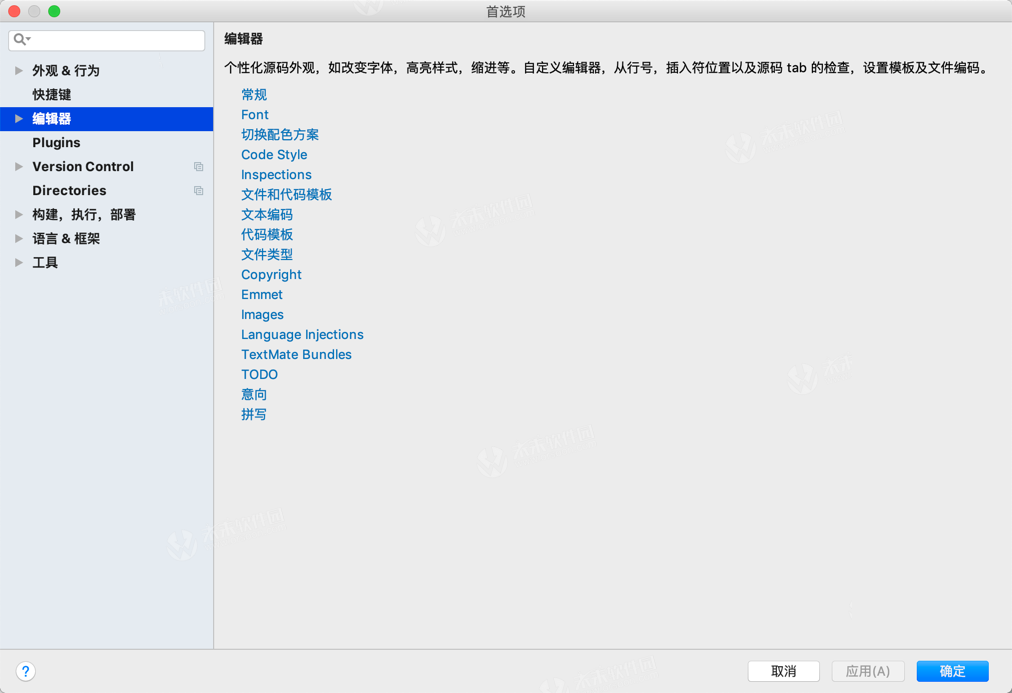Click the project-level icon beside Version Control
Image resolution: width=1012 pixels, height=693 pixels.
pyautogui.click(x=199, y=166)
